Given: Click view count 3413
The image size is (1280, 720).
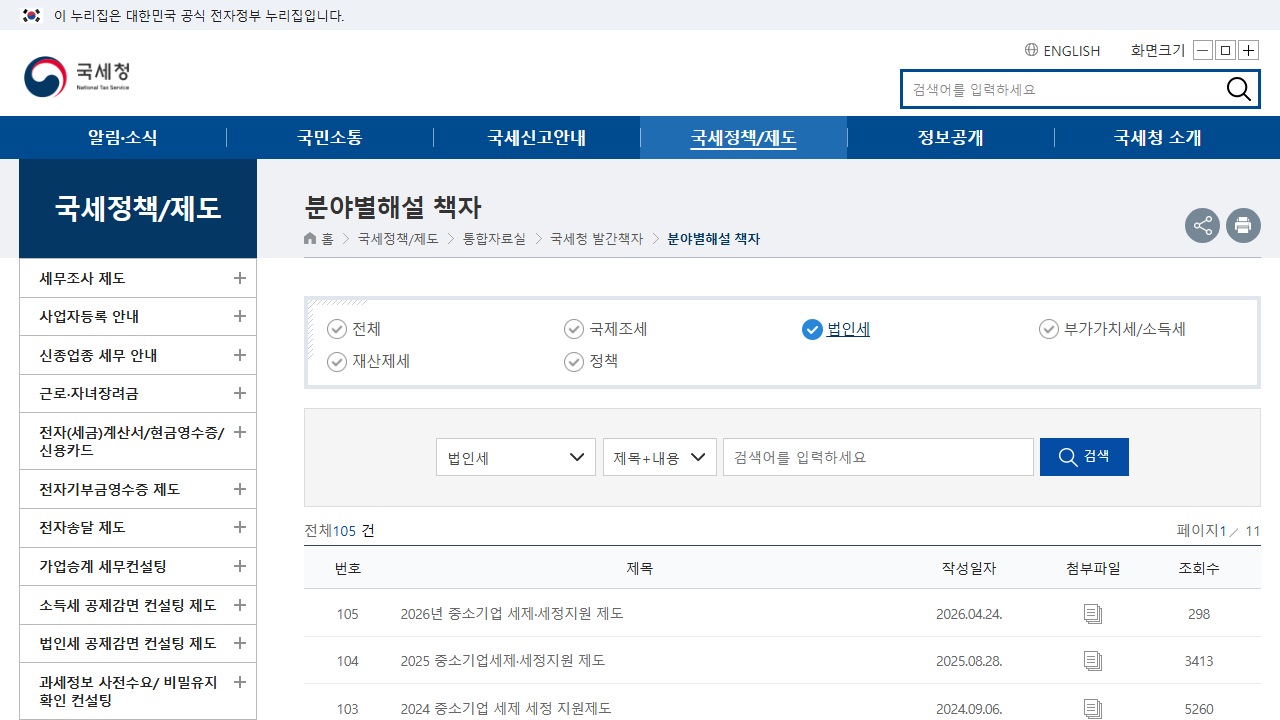Looking at the screenshot, I should [1199, 661].
